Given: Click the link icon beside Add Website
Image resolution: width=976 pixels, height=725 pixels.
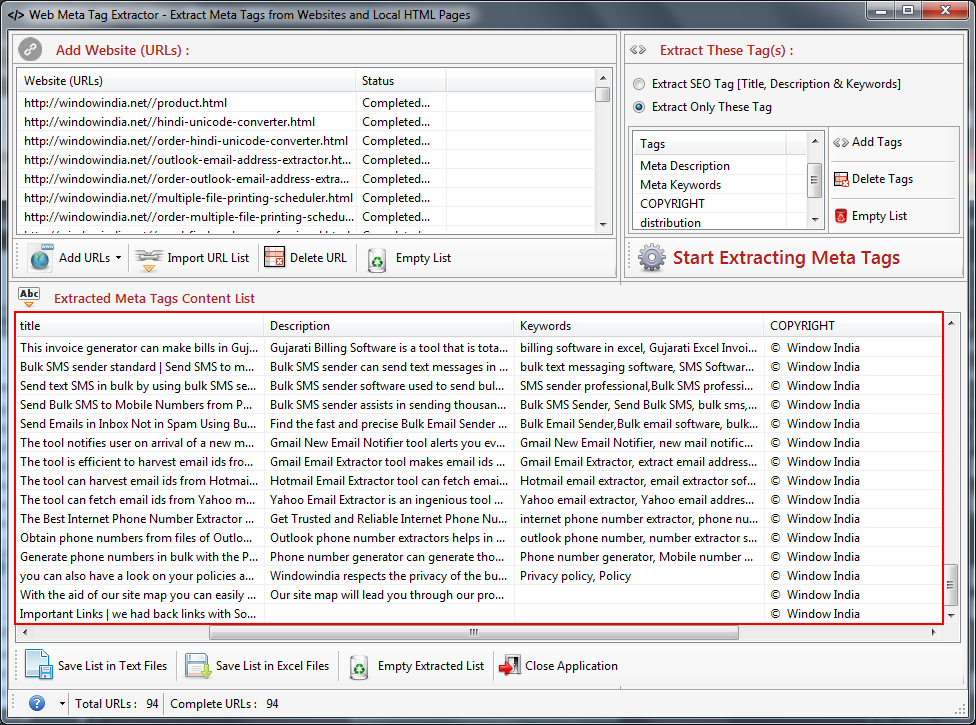Looking at the screenshot, I should [30, 49].
